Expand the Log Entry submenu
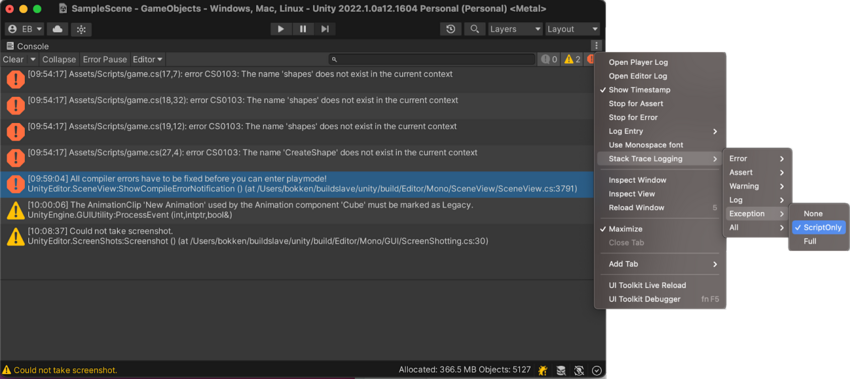 [x=660, y=131]
